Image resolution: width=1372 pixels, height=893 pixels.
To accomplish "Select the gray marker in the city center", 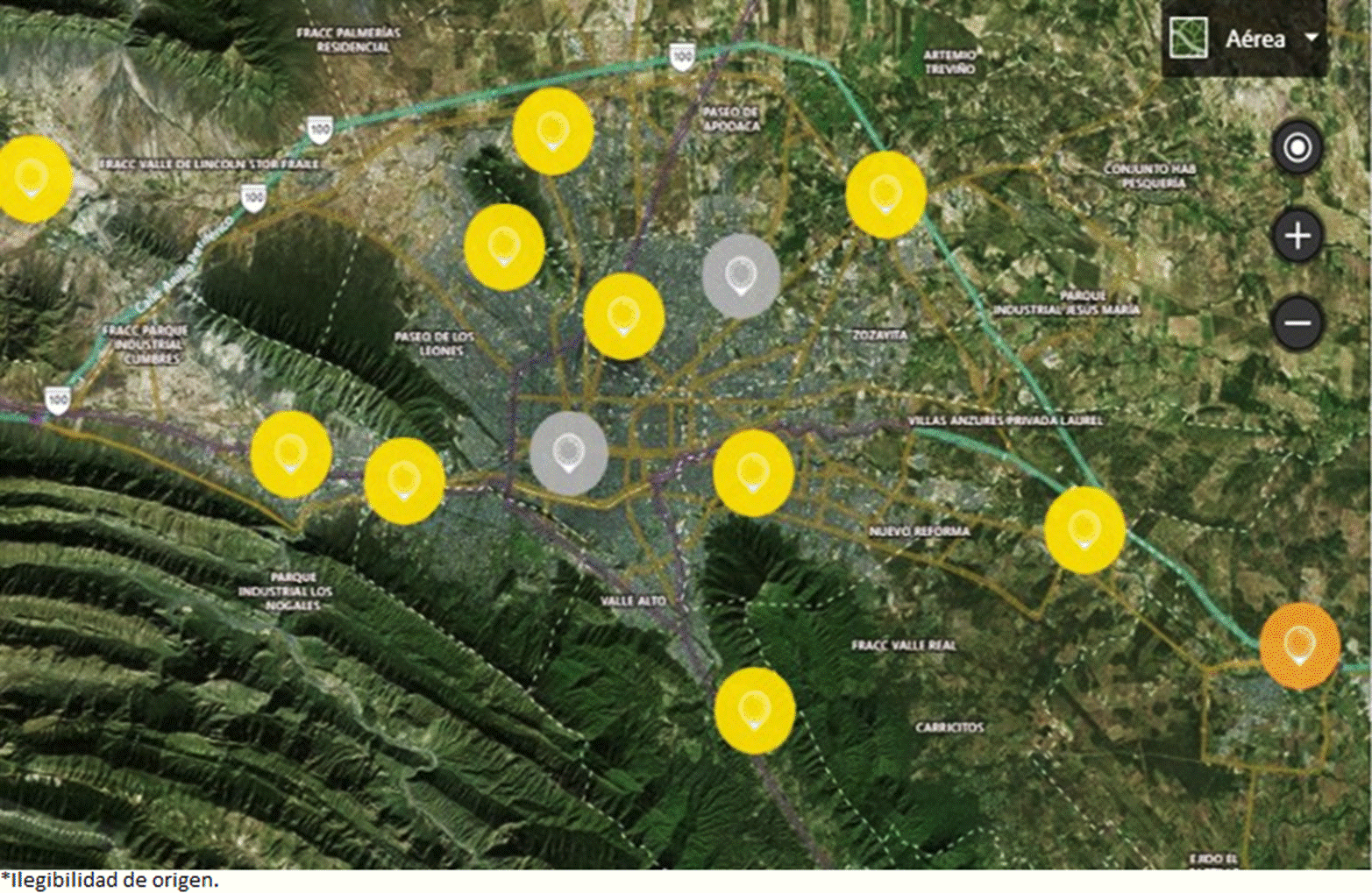I will 568,453.
